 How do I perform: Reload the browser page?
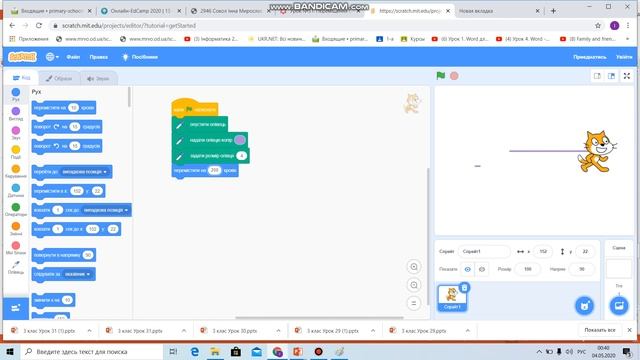click(x=39, y=25)
